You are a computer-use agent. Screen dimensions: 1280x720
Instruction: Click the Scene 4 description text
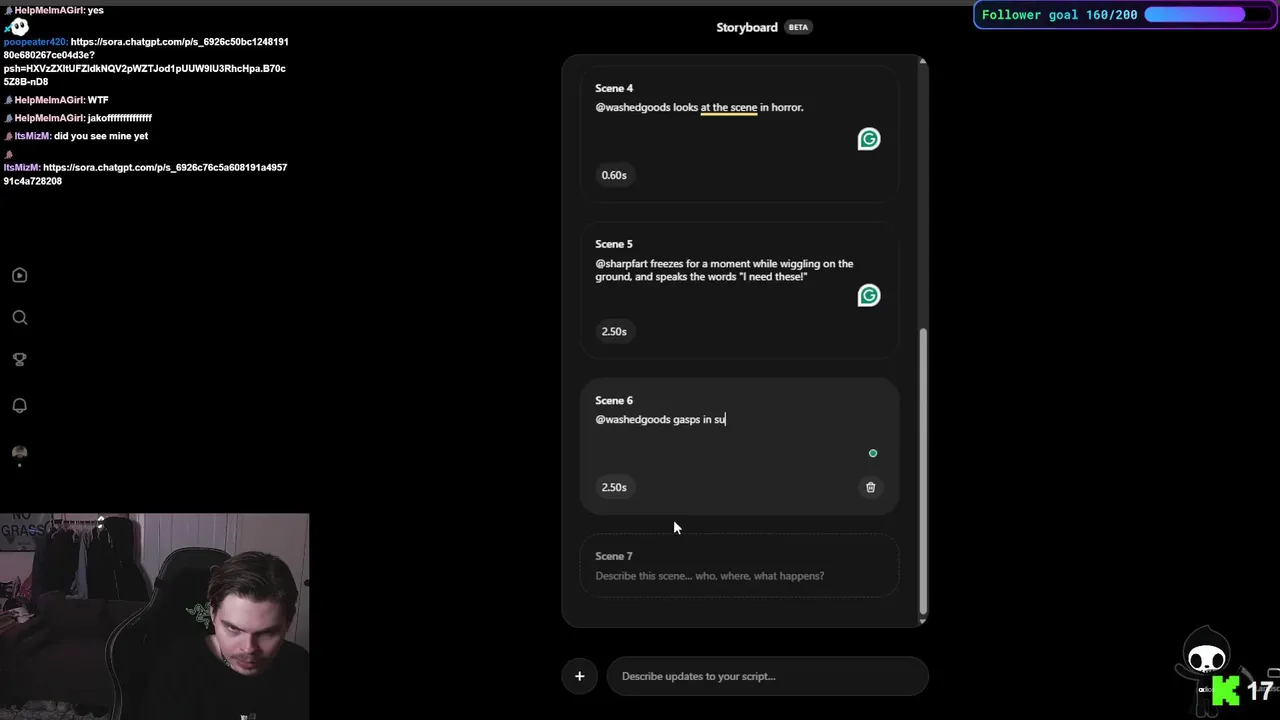pyautogui.click(x=699, y=107)
